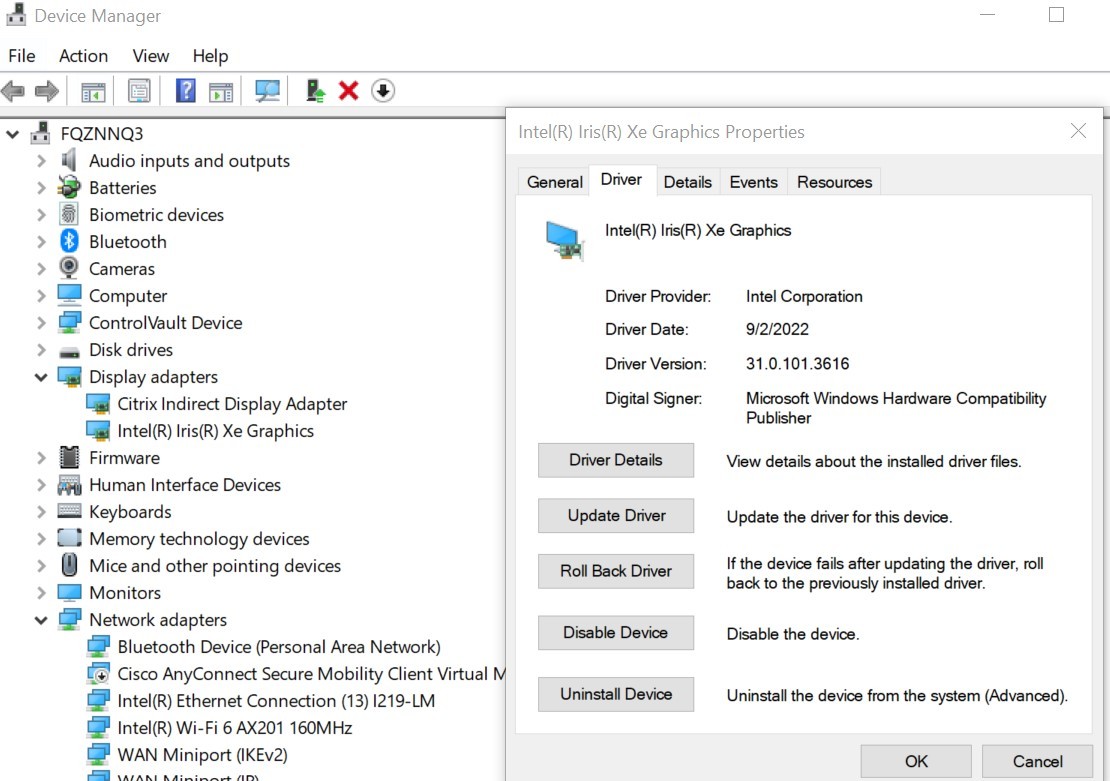Select Bluetooth Device (Personal Area Network)
This screenshot has width=1110, height=781.
coord(279,647)
